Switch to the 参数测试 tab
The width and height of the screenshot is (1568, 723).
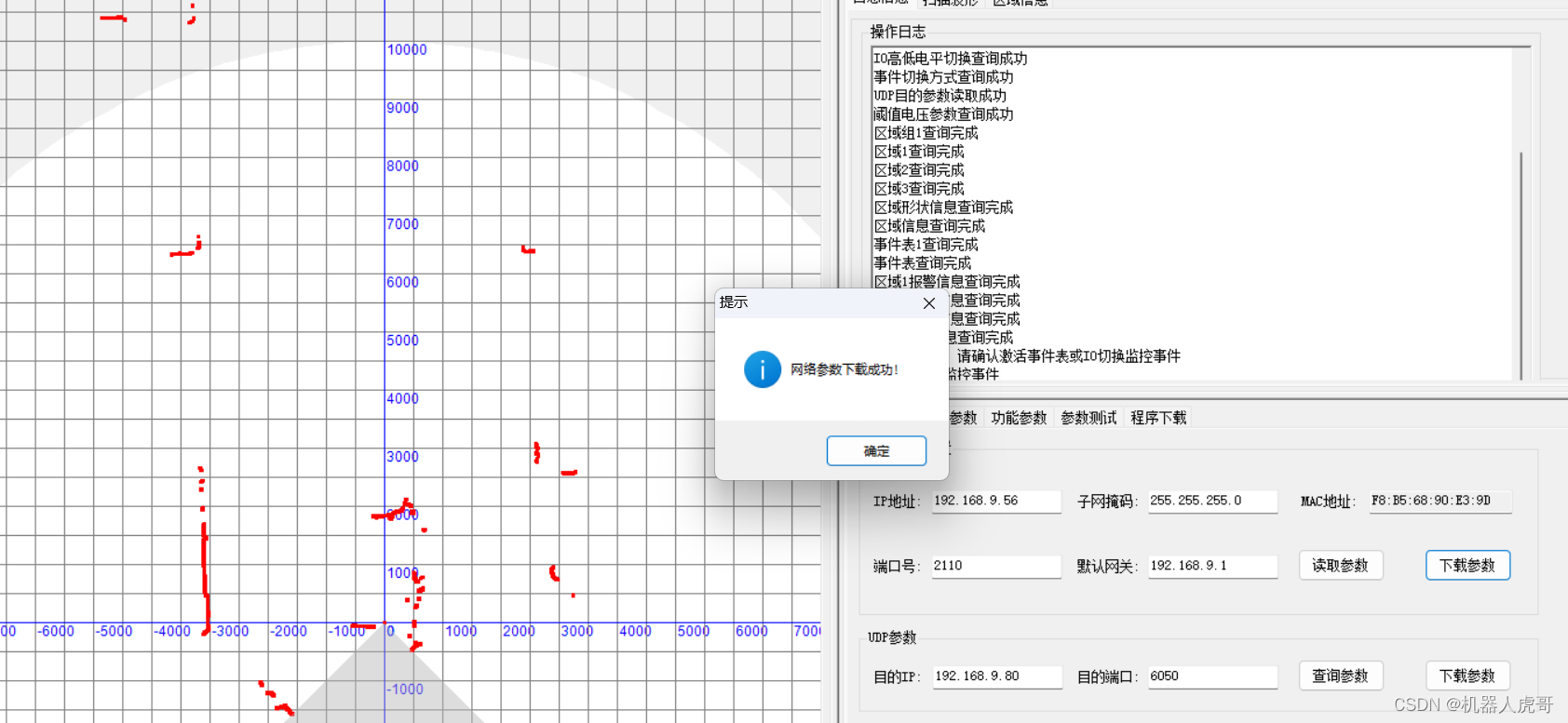click(1088, 418)
